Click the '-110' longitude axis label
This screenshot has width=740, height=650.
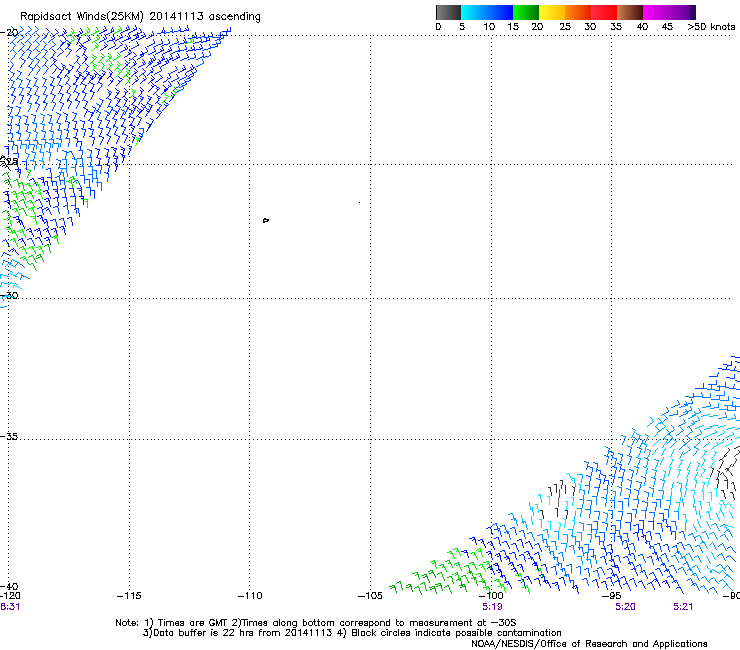[x=250, y=596]
